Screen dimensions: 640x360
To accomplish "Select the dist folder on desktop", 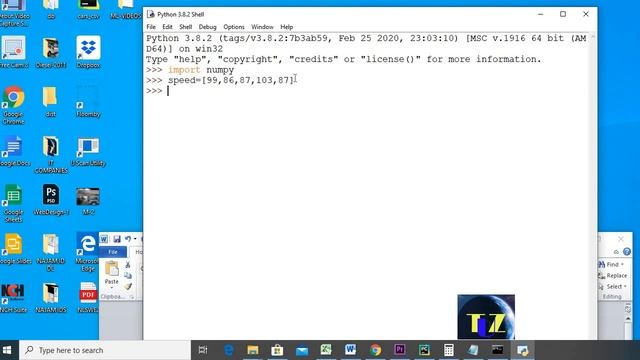I will point(51,102).
